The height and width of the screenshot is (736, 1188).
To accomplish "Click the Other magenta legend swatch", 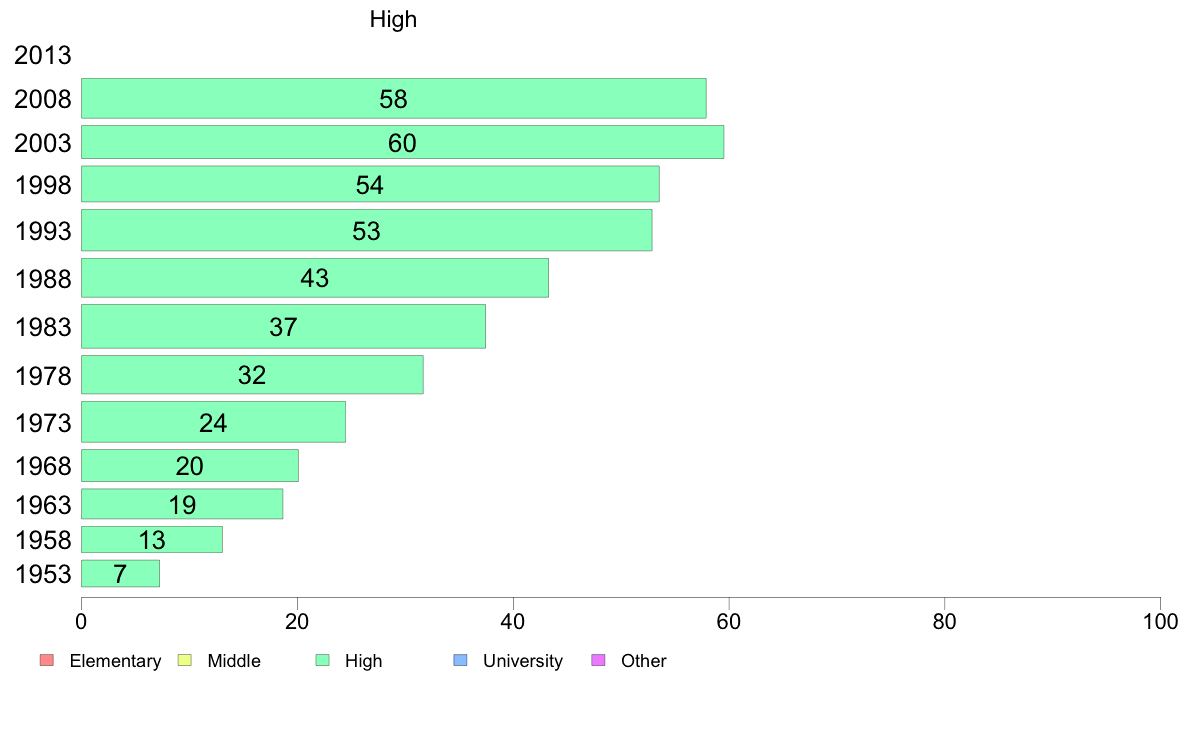I will coord(599,660).
